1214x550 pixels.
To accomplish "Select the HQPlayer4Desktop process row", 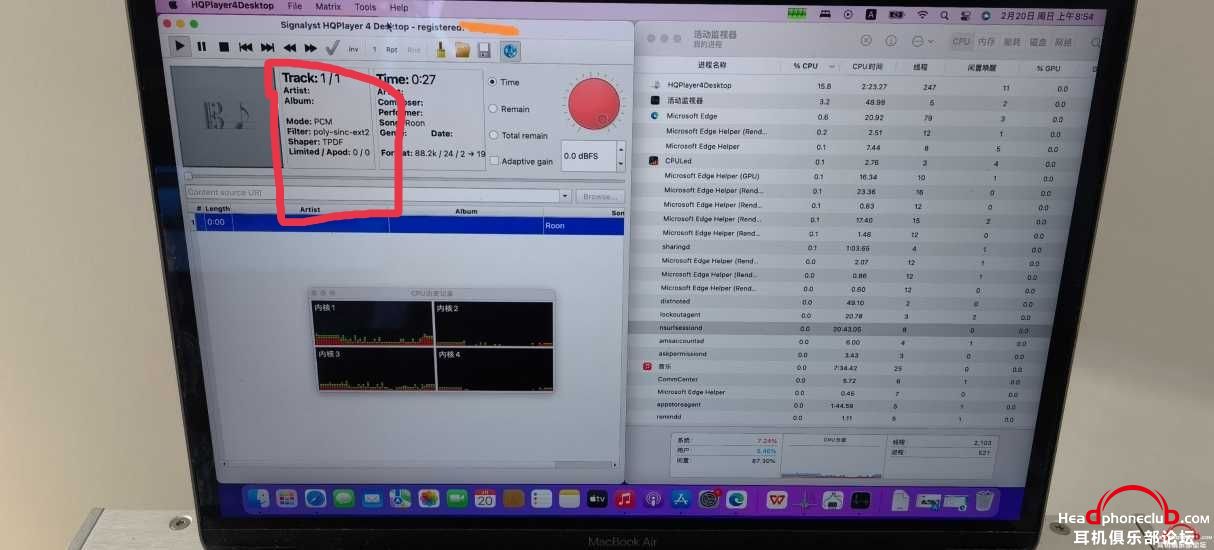I will 860,86.
